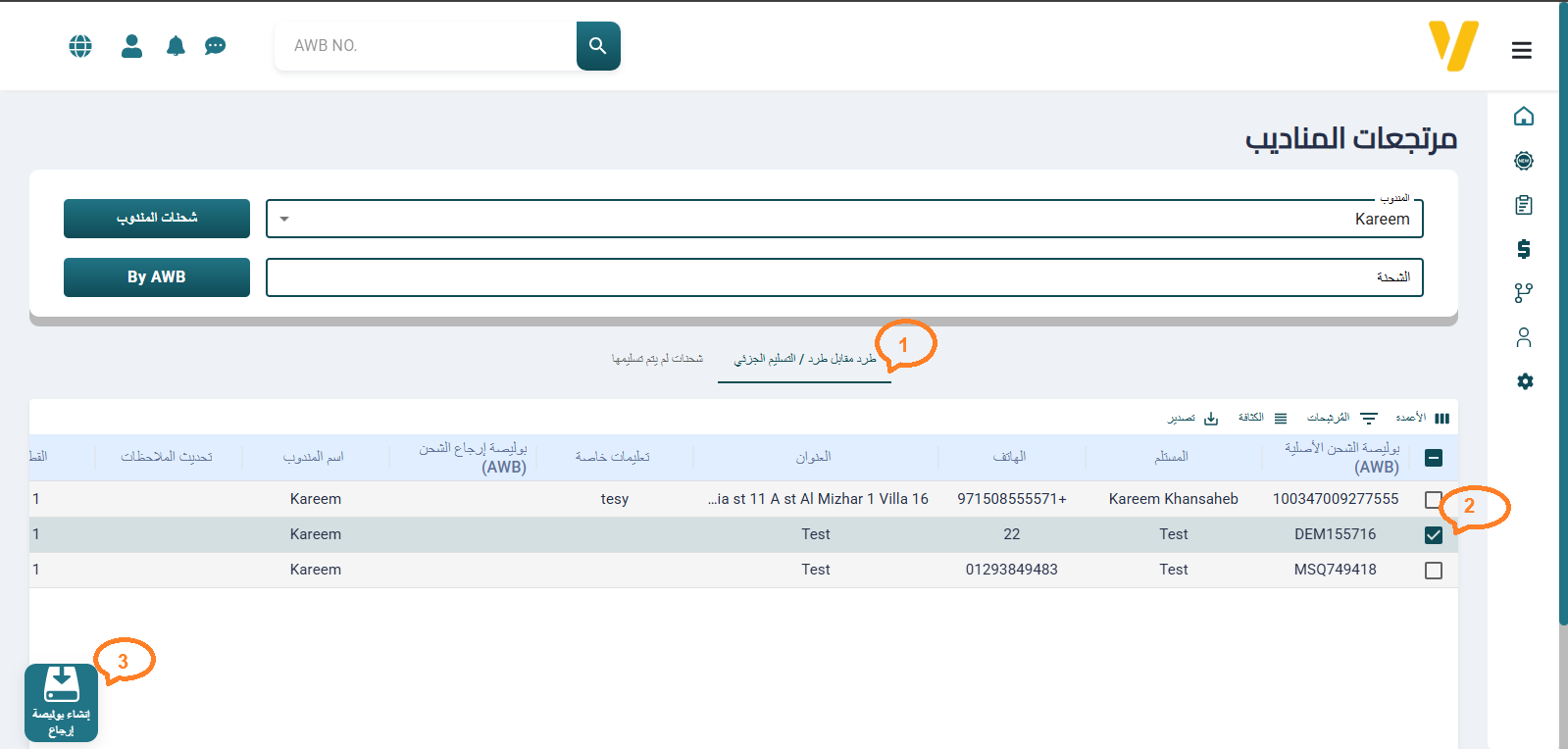Click the update notes column header
Image resolution: width=1568 pixels, height=749 pixels.
coord(167,457)
